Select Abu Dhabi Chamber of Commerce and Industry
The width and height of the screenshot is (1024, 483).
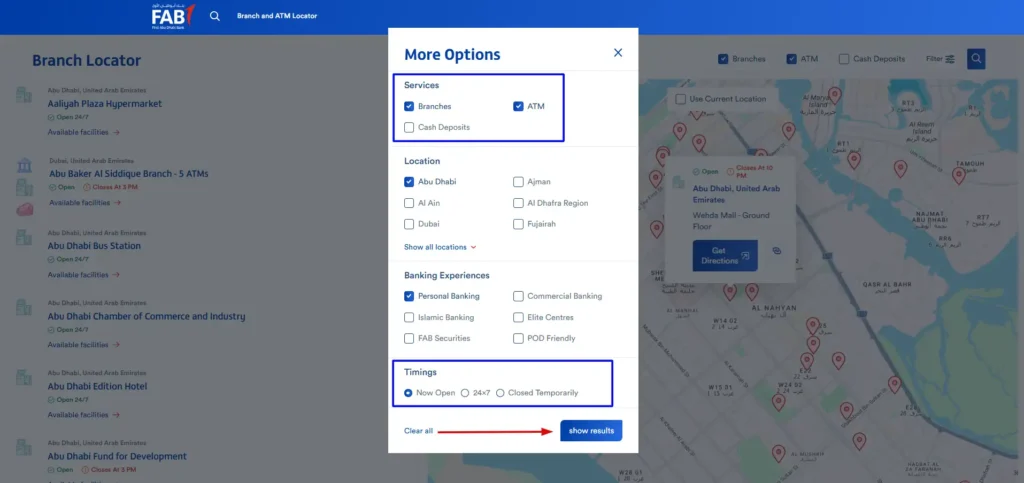[146, 317]
